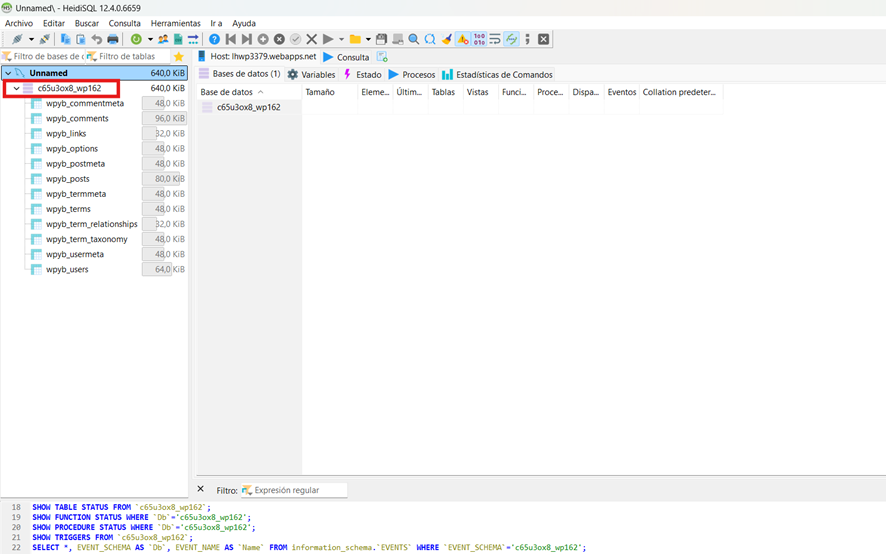Open the Herramientas menu
Image resolution: width=886 pixels, height=554 pixels.
(175, 23)
